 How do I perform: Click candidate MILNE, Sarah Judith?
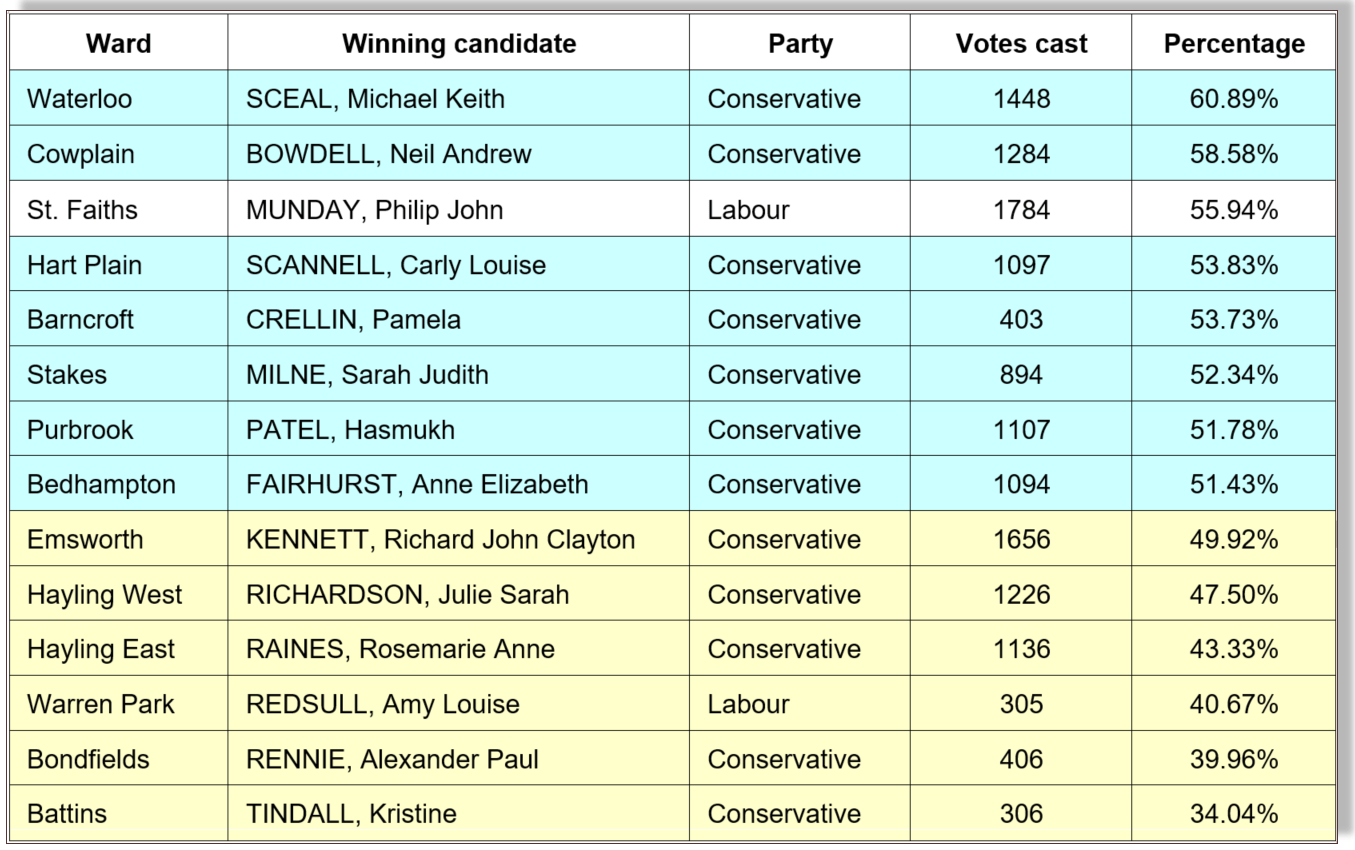(x=368, y=375)
